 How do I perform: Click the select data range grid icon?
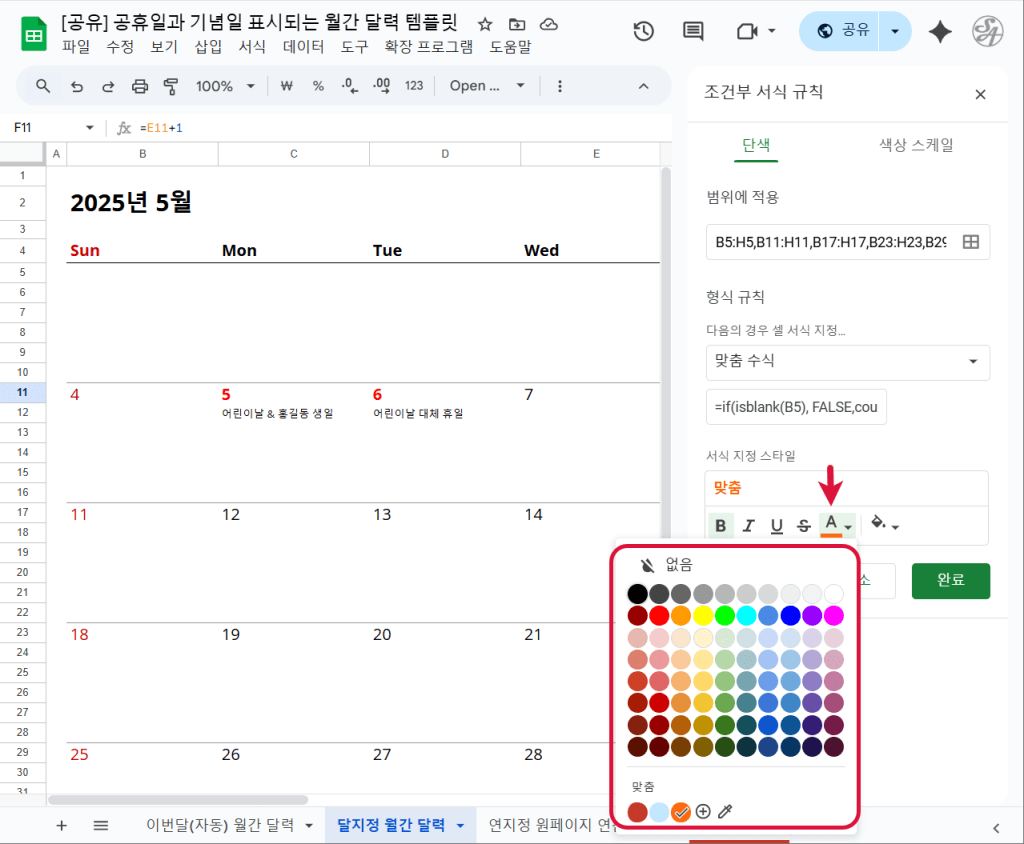pos(970,242)
